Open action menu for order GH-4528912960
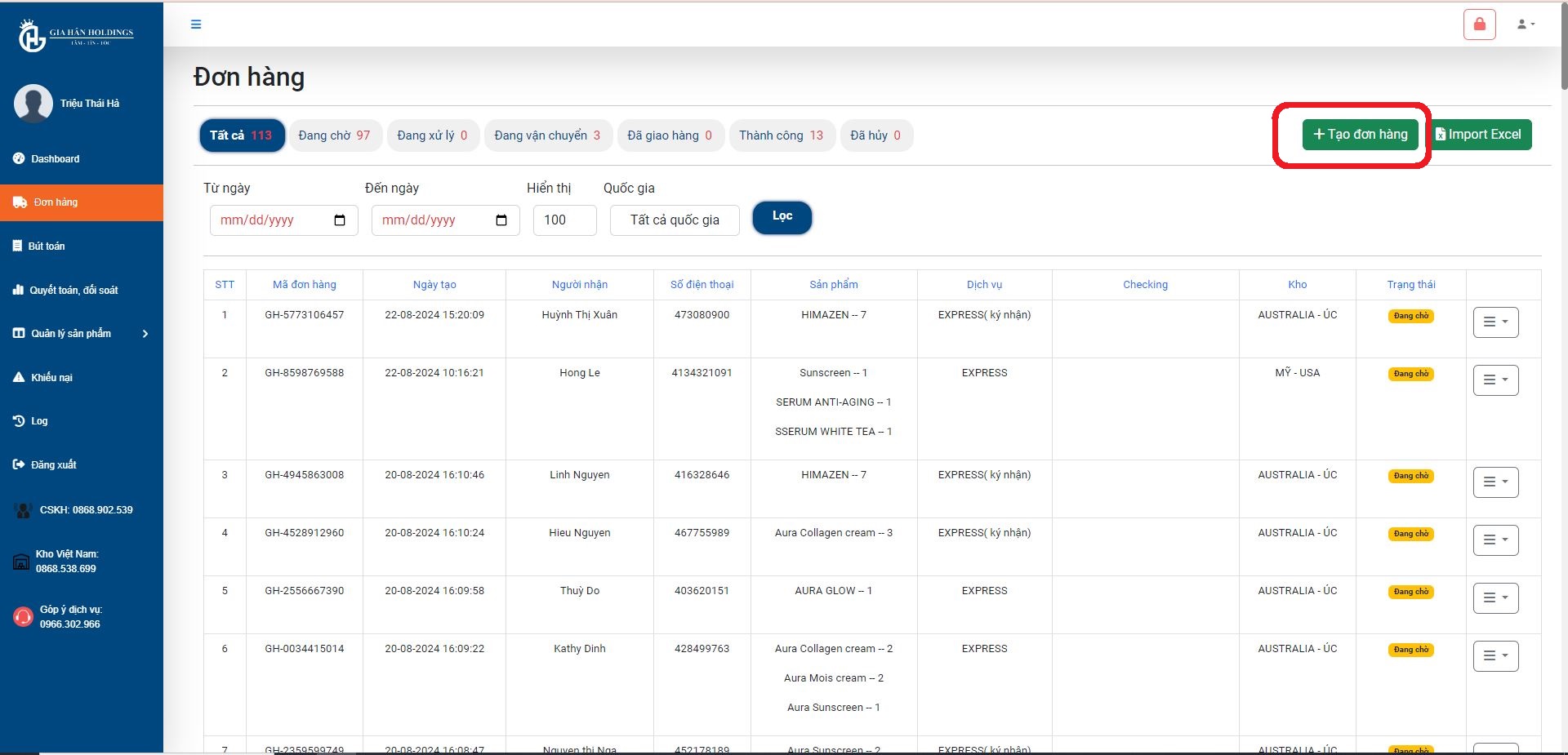Image resolution: width=1568 pixels, height=755 pixels. click(x=1495, y=540)
